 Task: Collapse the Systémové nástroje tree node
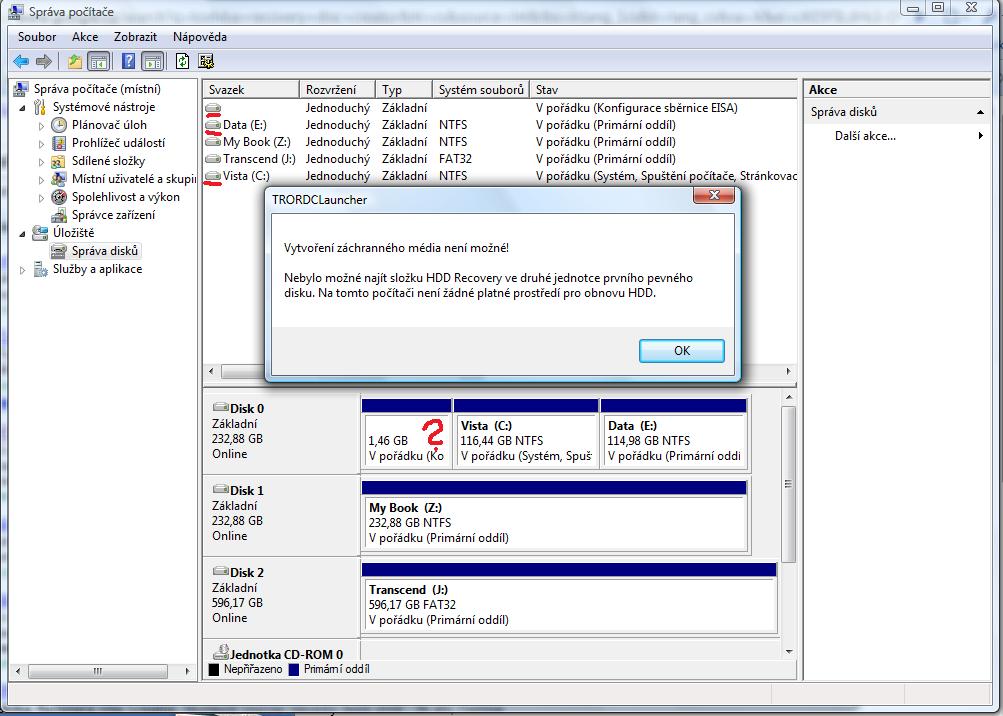(24, 107)
